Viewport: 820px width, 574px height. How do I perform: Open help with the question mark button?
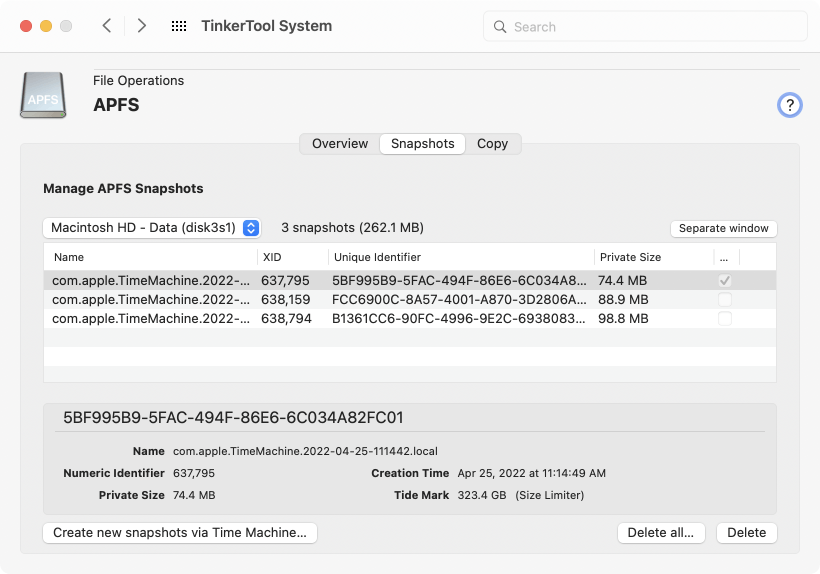pyautogui.click(x=790, y=105)
